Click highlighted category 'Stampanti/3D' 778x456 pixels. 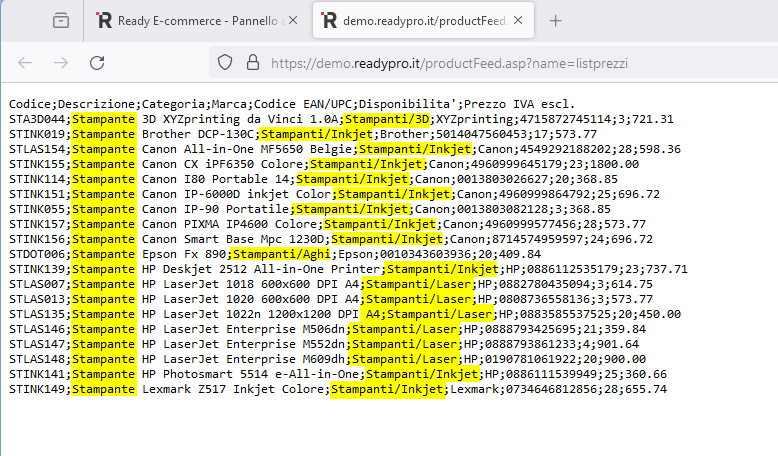point(387,119)
